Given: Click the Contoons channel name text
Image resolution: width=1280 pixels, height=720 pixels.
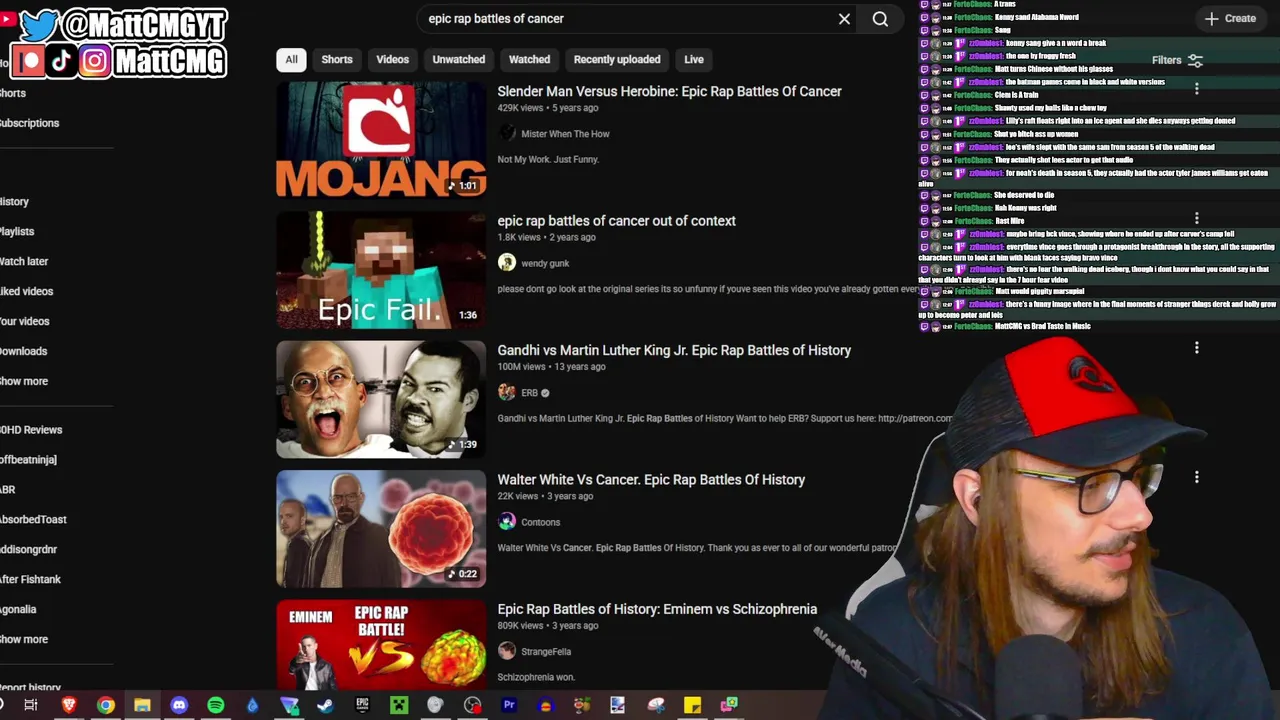Looking at the screenshot, I should click(540, 522).
